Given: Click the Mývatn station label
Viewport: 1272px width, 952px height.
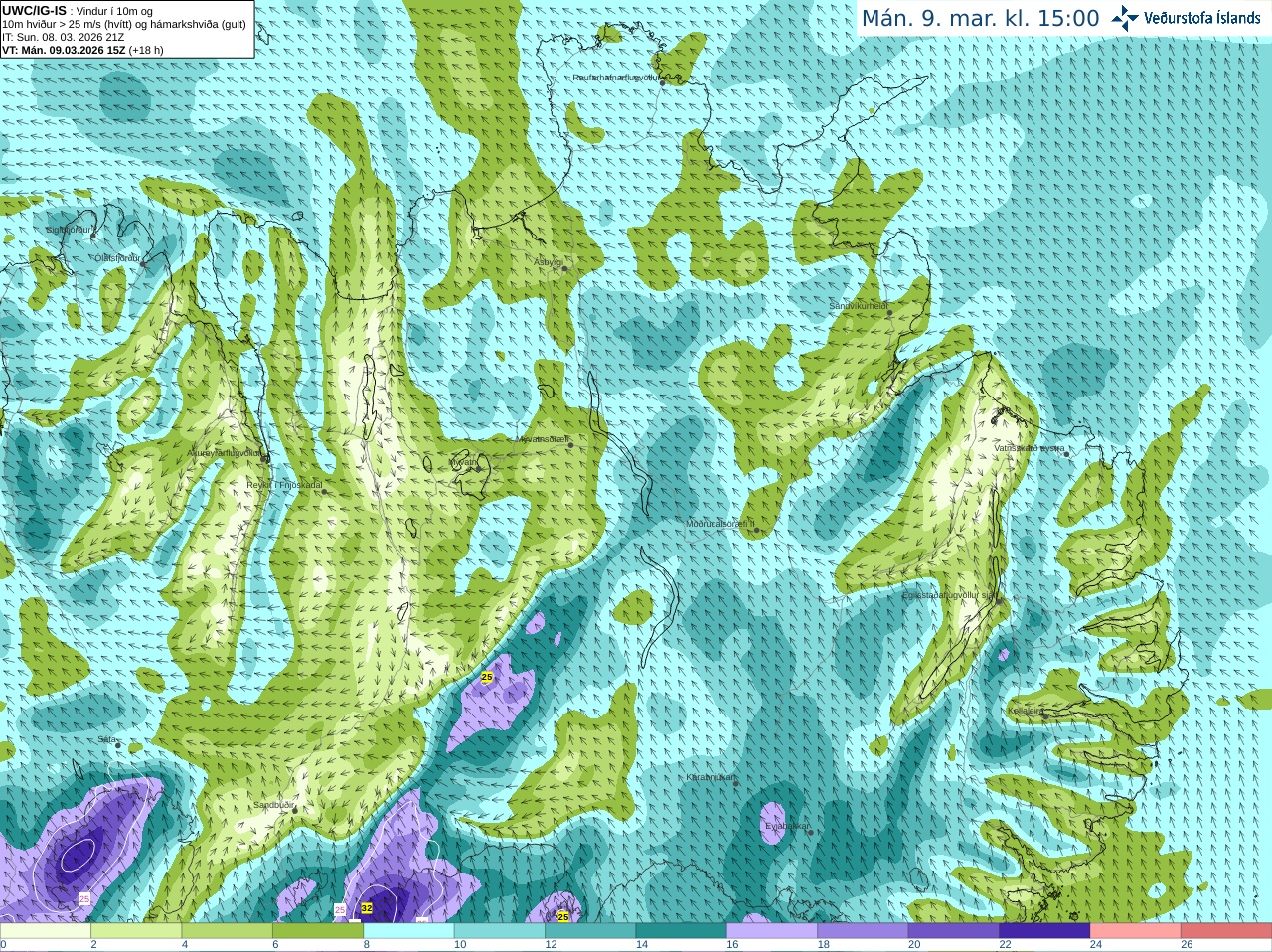Looking at the screenshot, I should (463, 462).
